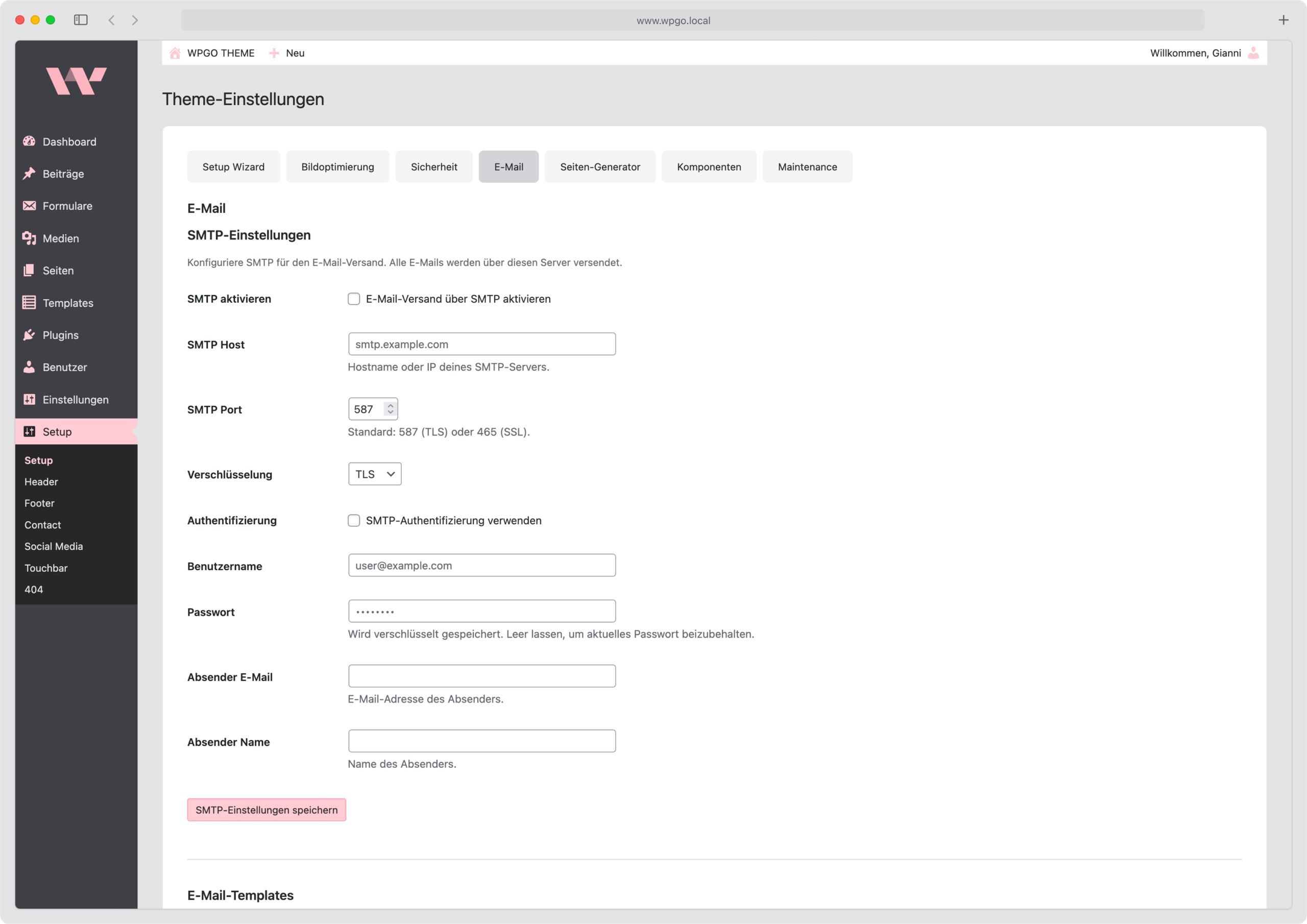Click the WPGO THEME home icon
The image size is (1307, 924).
(x=175, y=53)
